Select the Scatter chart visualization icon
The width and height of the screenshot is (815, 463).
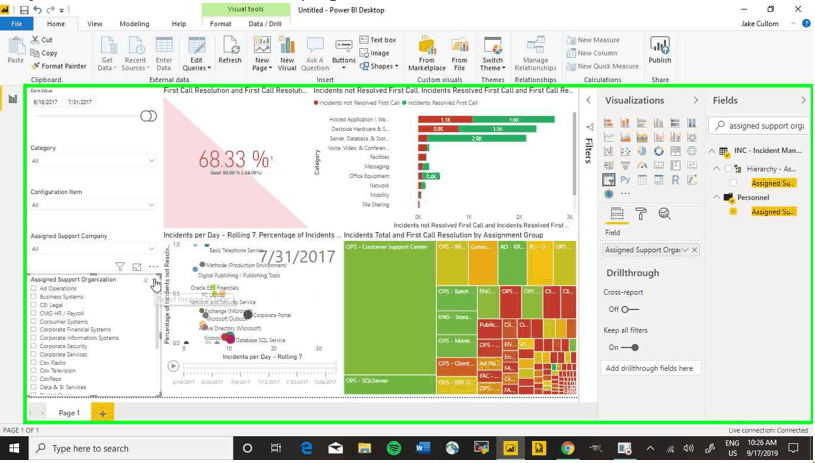[625, 151]
